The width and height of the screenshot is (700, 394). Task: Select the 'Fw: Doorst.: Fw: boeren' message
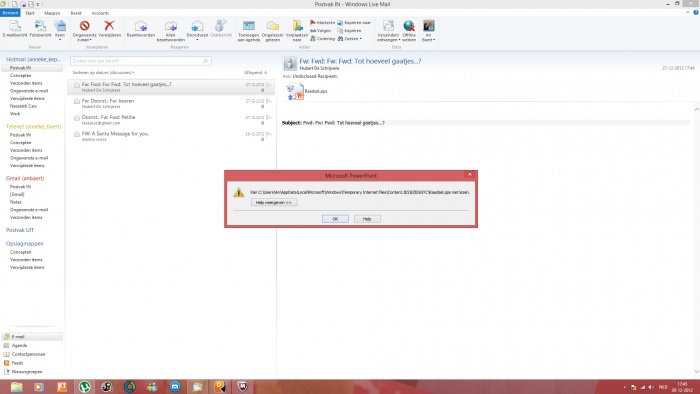pos(171,104)
